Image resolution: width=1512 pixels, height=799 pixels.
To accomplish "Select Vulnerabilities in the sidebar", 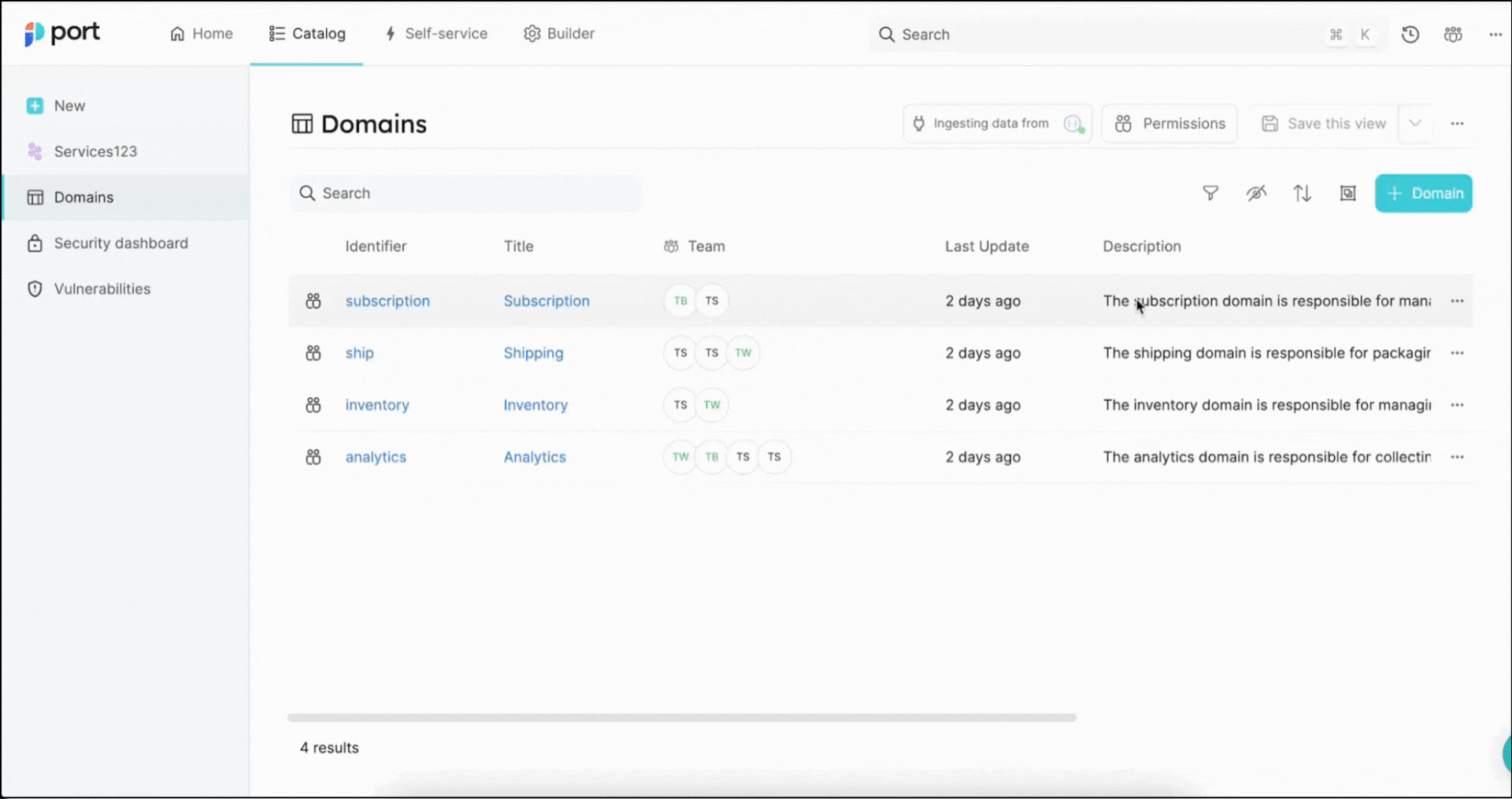I will (102, 289).
